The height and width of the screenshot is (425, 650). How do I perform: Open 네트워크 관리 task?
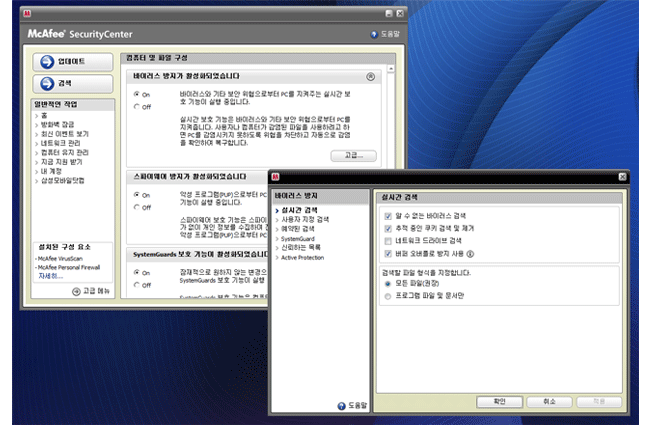point(60,143)
